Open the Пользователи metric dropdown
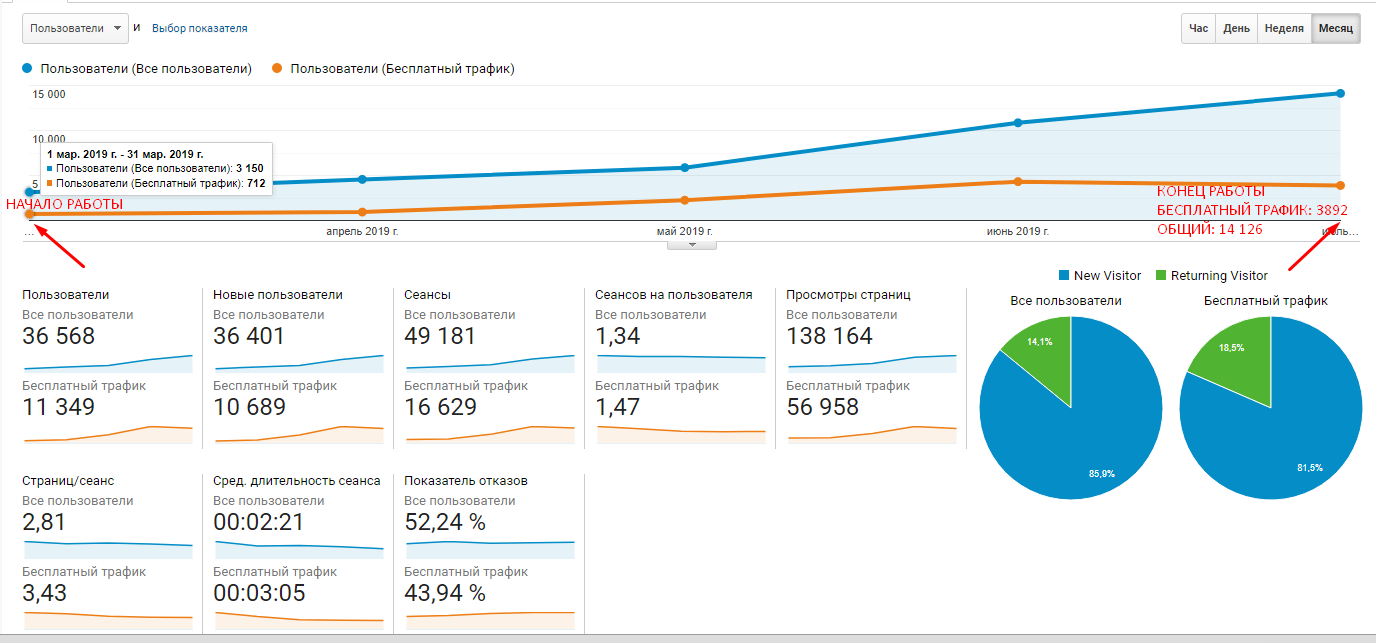The image size is (1376, 643). [75, 28]
